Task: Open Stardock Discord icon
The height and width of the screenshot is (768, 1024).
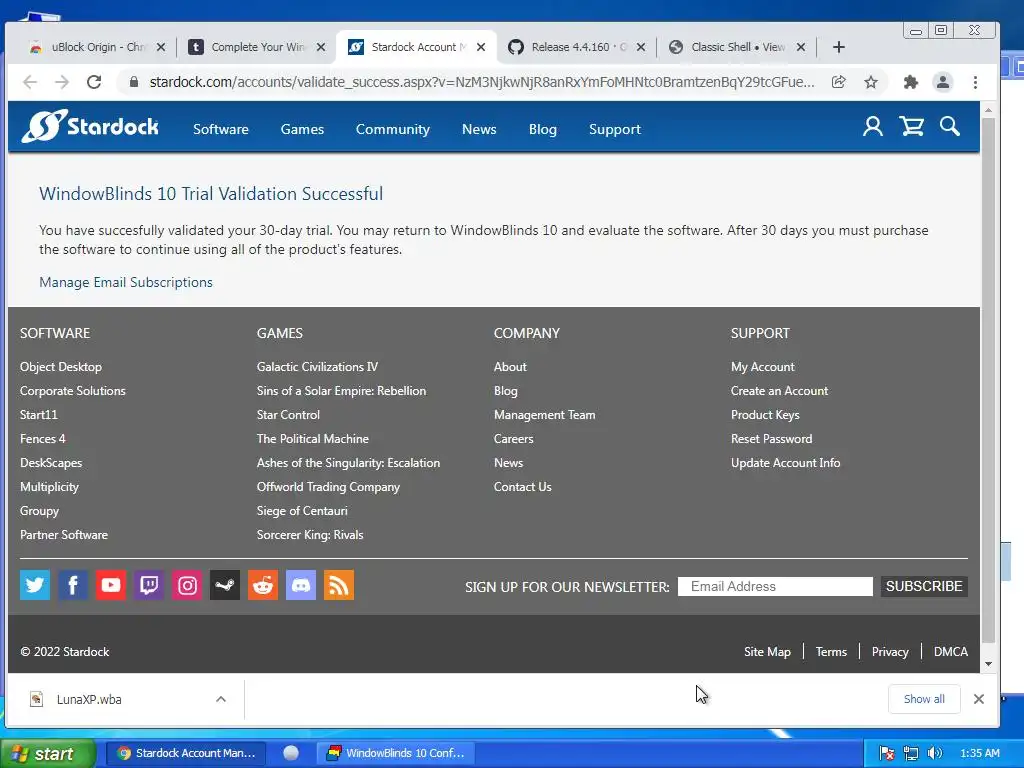Action: click(x=300, y=584)
